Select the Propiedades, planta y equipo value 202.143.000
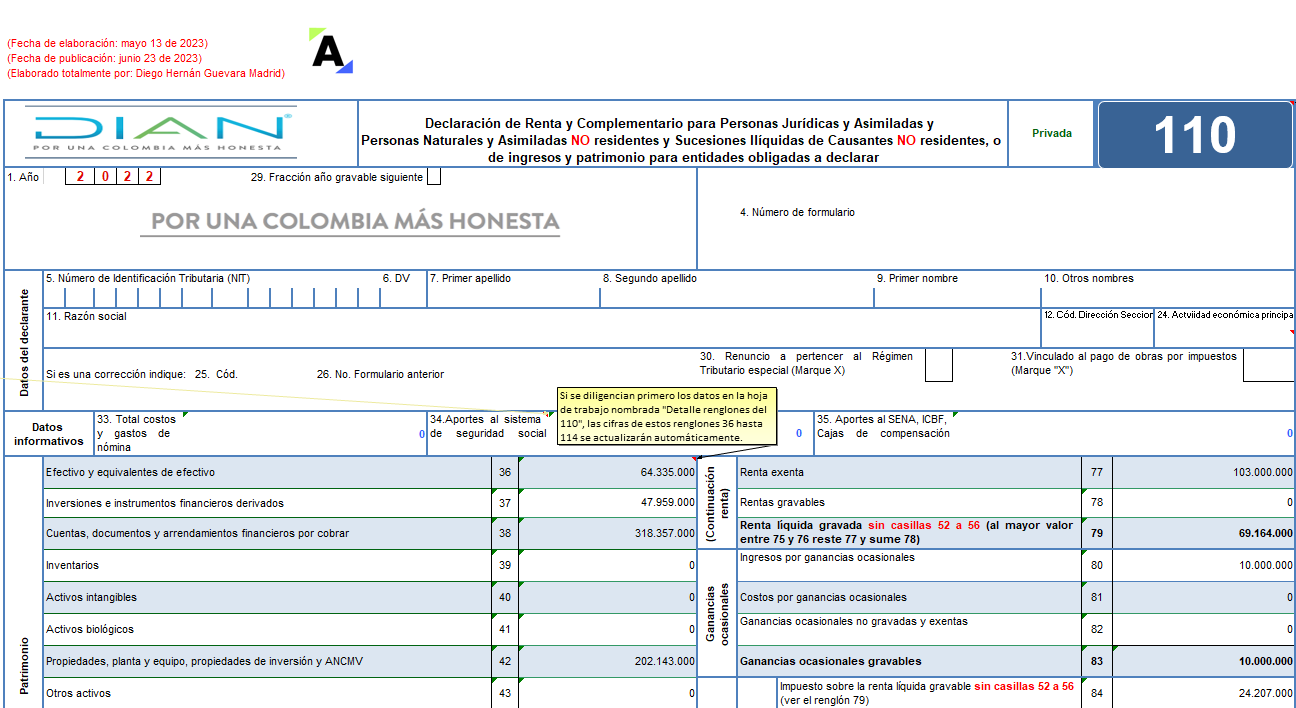This screenshot has width=1296, height=708. (608, 661)
